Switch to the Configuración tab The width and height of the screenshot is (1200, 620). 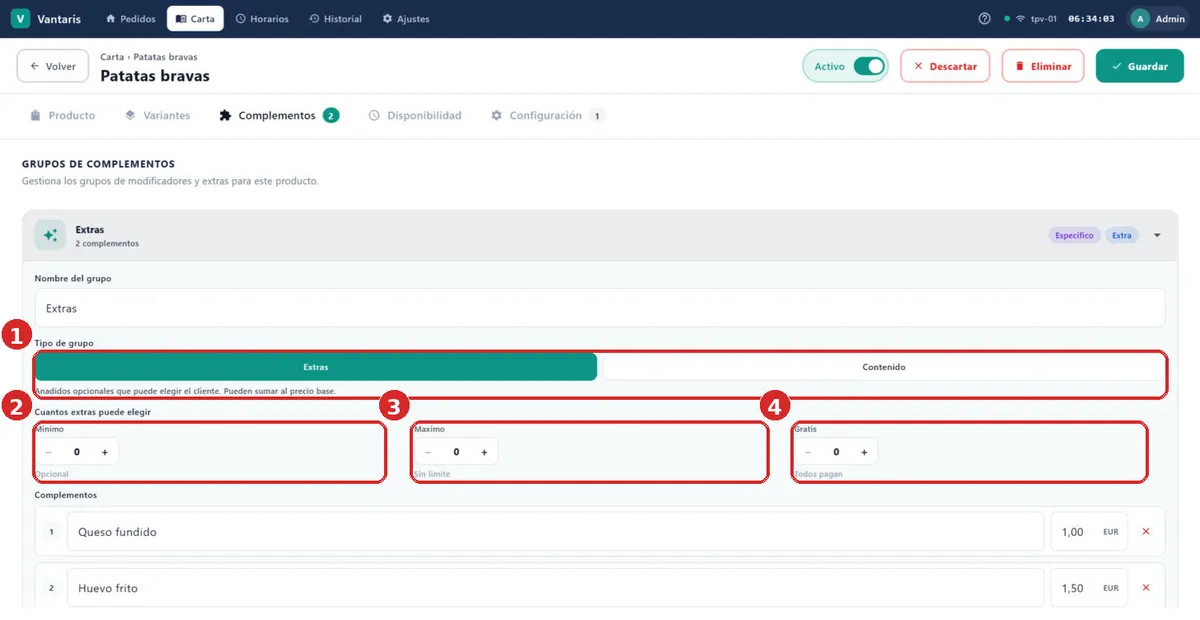(x=547, y=116)
